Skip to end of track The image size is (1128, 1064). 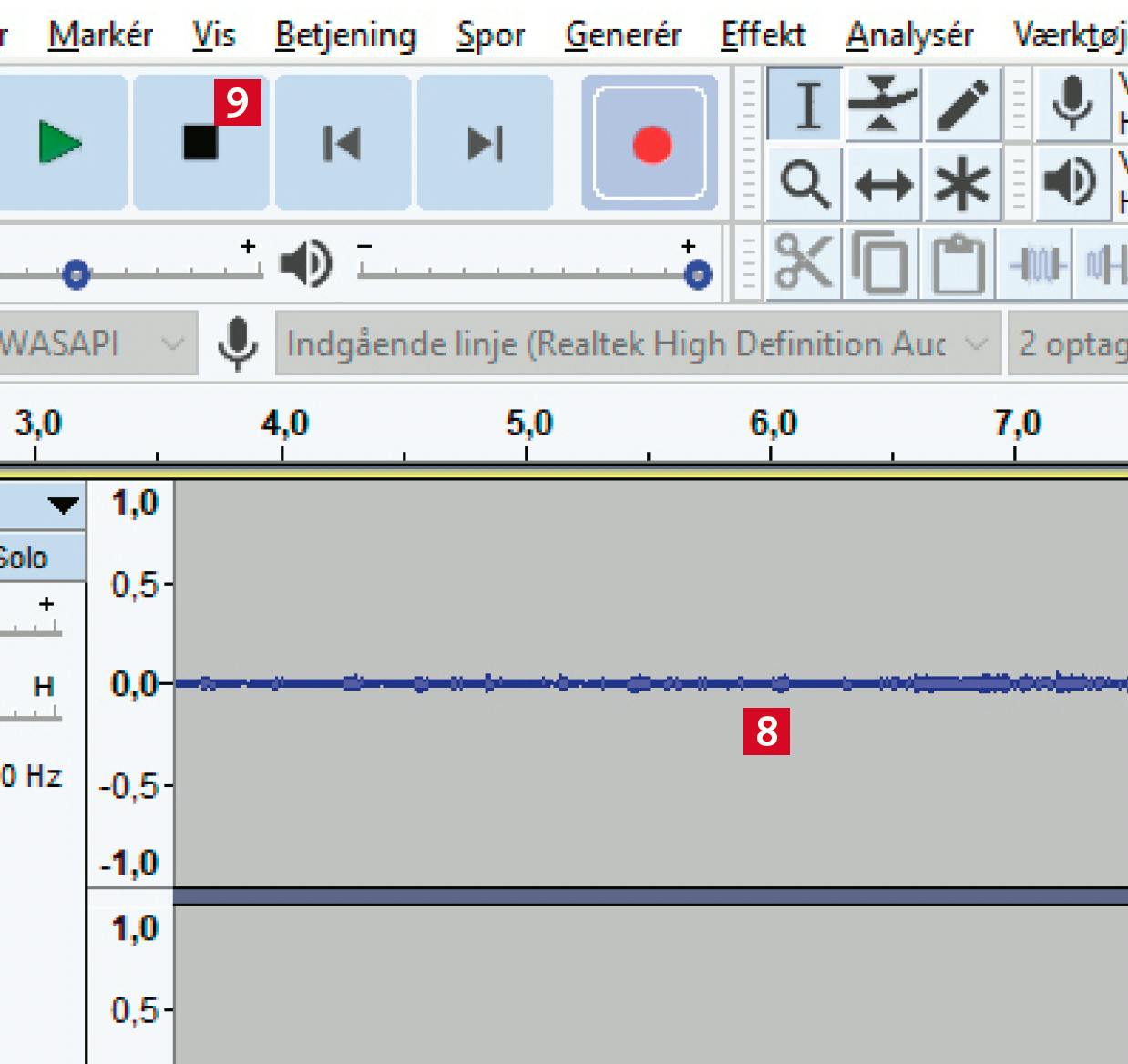485,143
